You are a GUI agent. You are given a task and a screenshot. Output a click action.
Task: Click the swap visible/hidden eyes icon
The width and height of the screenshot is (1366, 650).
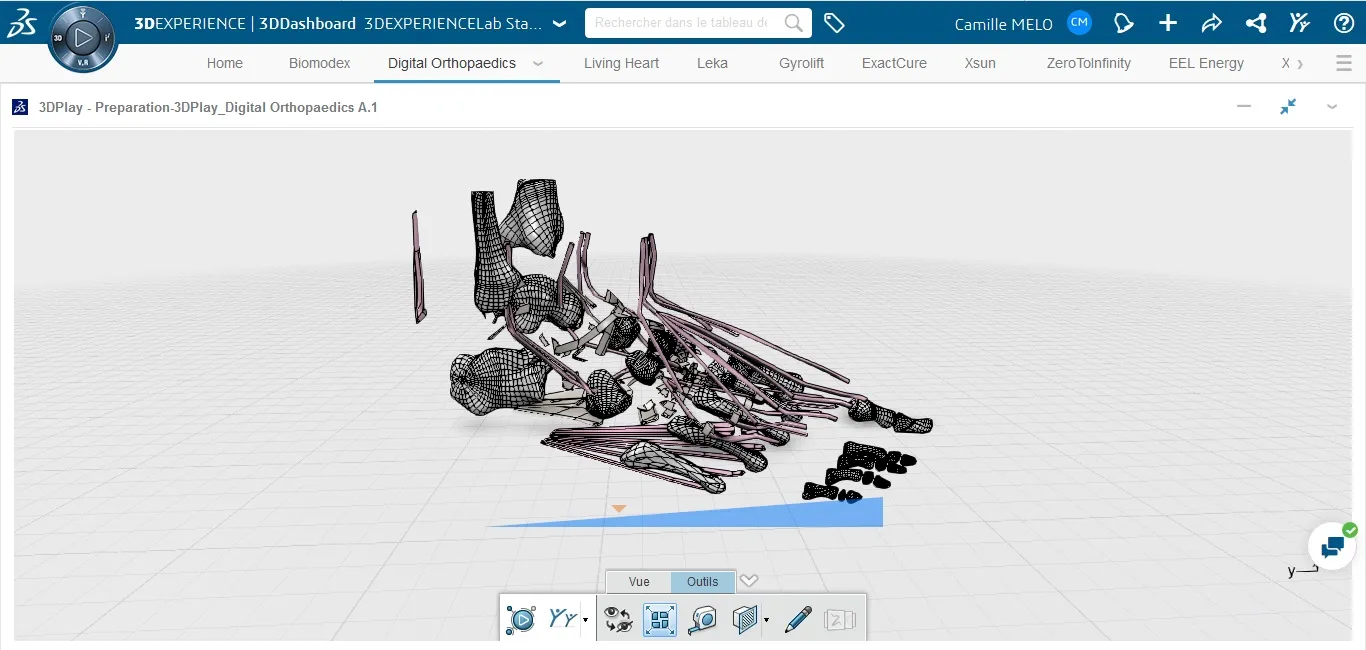(x=618, y=620)
